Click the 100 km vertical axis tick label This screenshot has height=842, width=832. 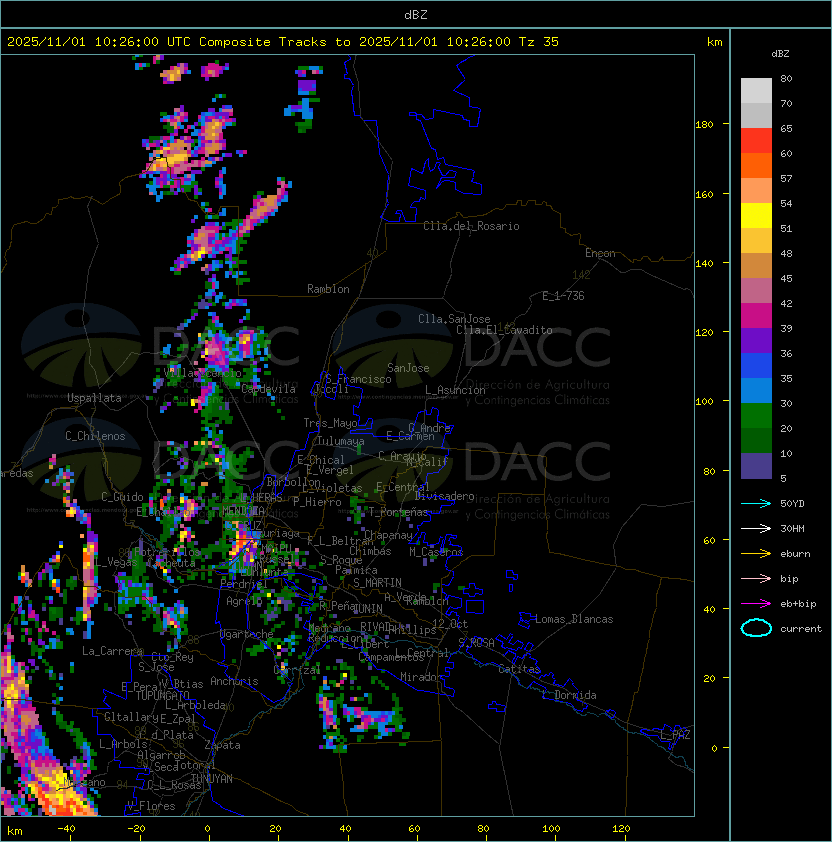[x=704, y=402]
